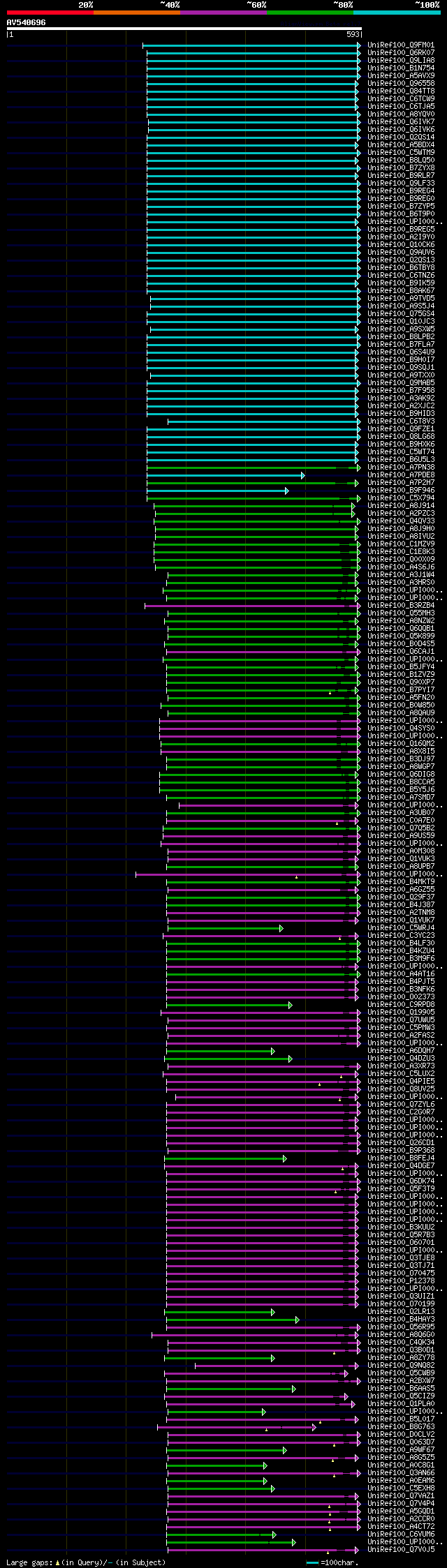Click hit label UniRef100_A7PN38

click(401, 468)
